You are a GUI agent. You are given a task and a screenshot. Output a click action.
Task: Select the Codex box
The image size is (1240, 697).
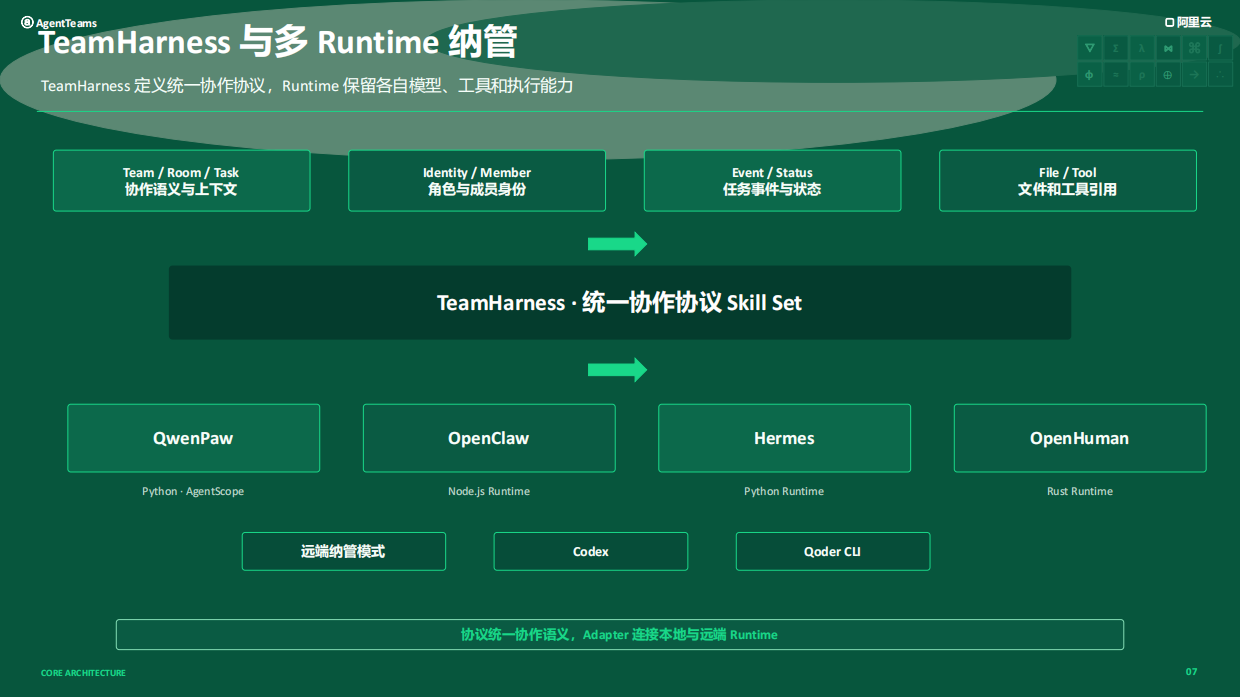(591, 551)
